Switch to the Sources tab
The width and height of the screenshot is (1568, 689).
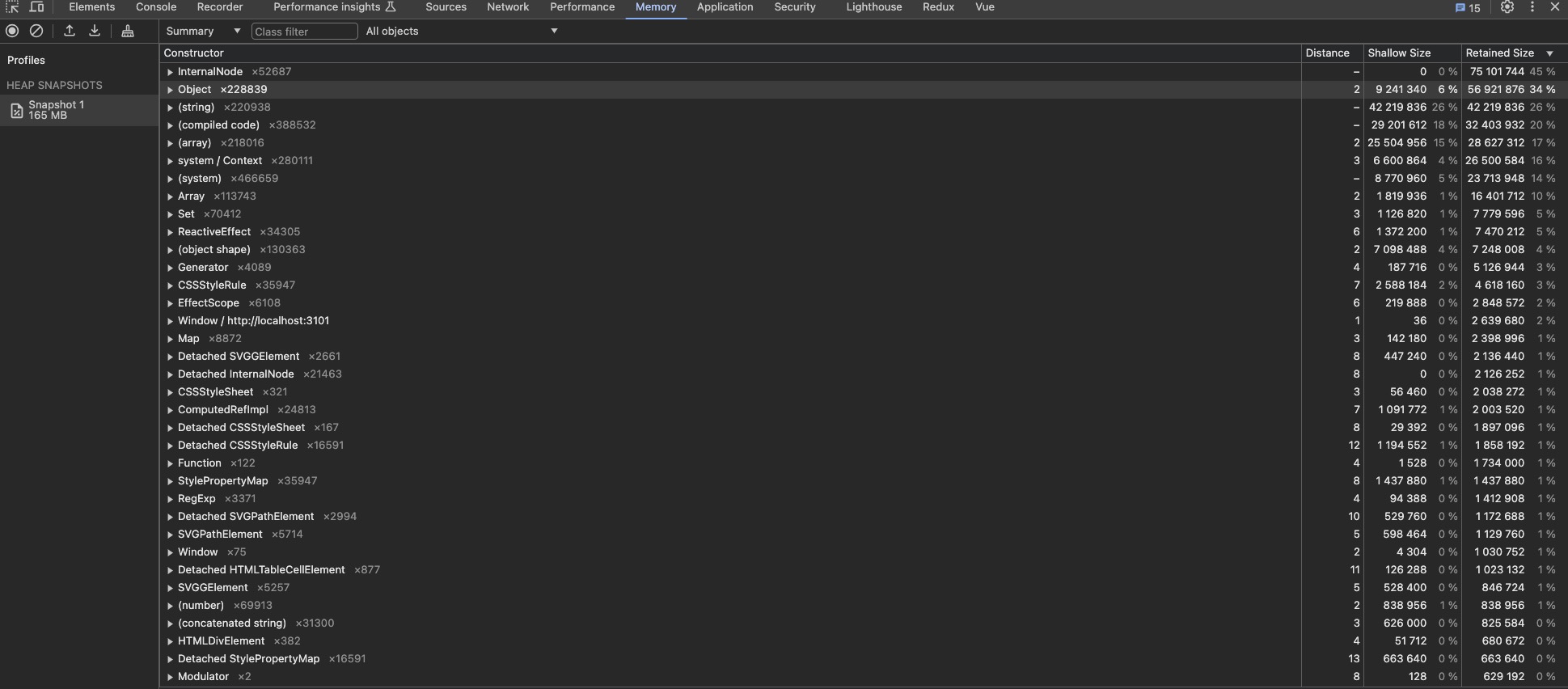(446, 7)
